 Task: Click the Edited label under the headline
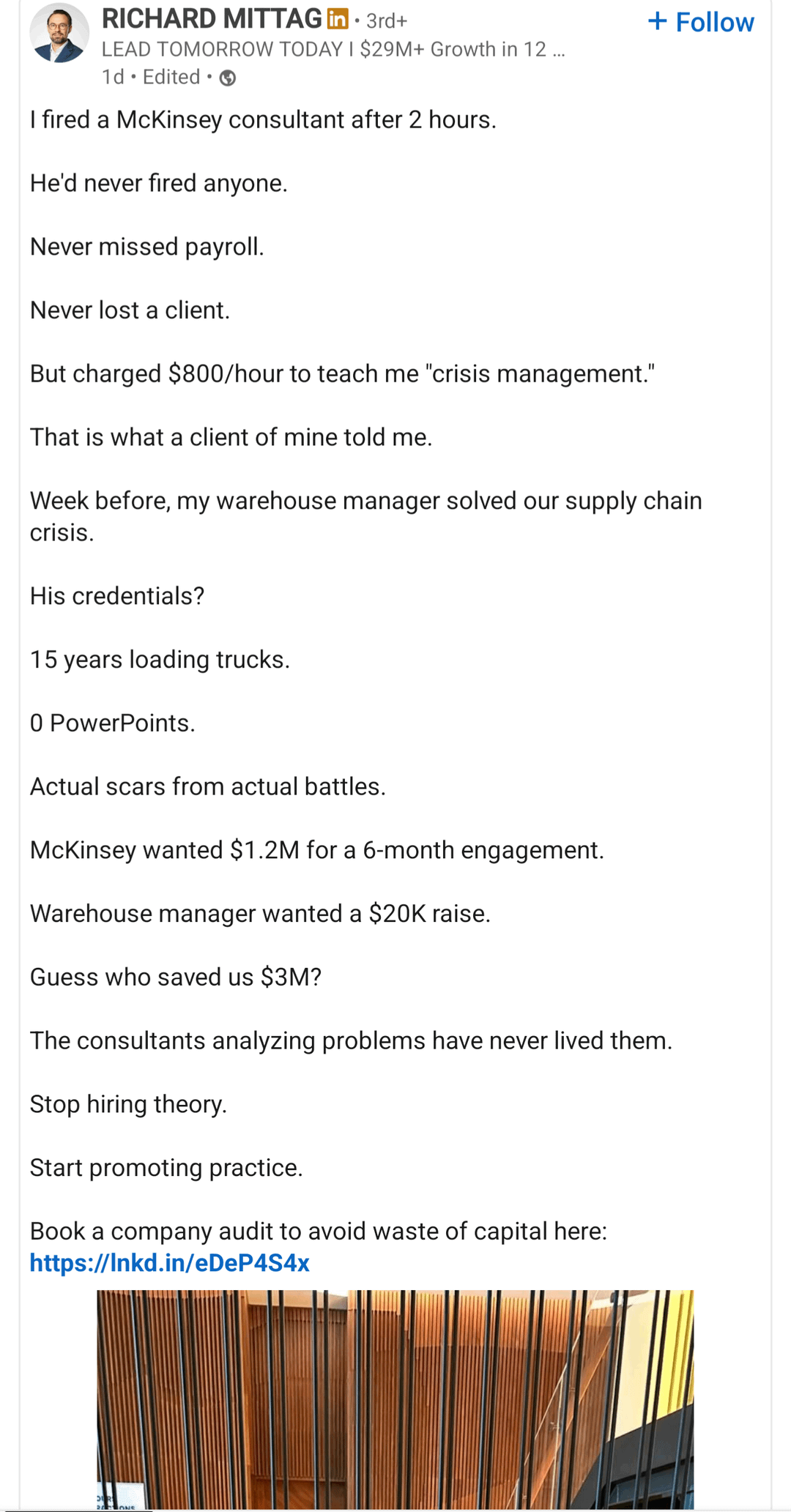click(x=171, y=77)
